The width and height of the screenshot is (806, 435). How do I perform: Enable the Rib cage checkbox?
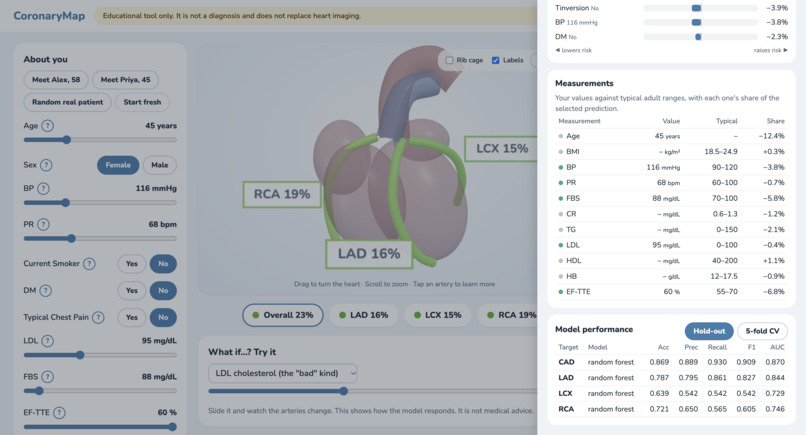click(449, 60)
